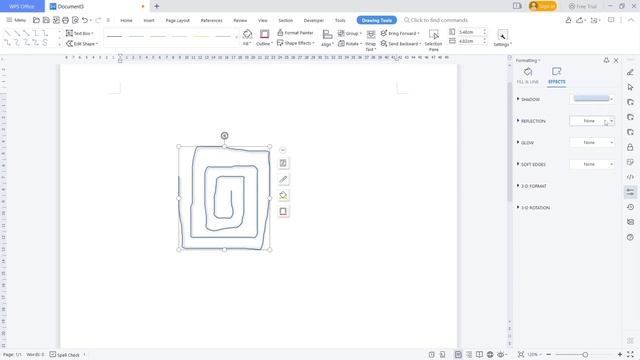Image resolution: width=640 pixels, height=360 pixels.
Task: Select the Drawing Tools tab
Action: (376, 20)
